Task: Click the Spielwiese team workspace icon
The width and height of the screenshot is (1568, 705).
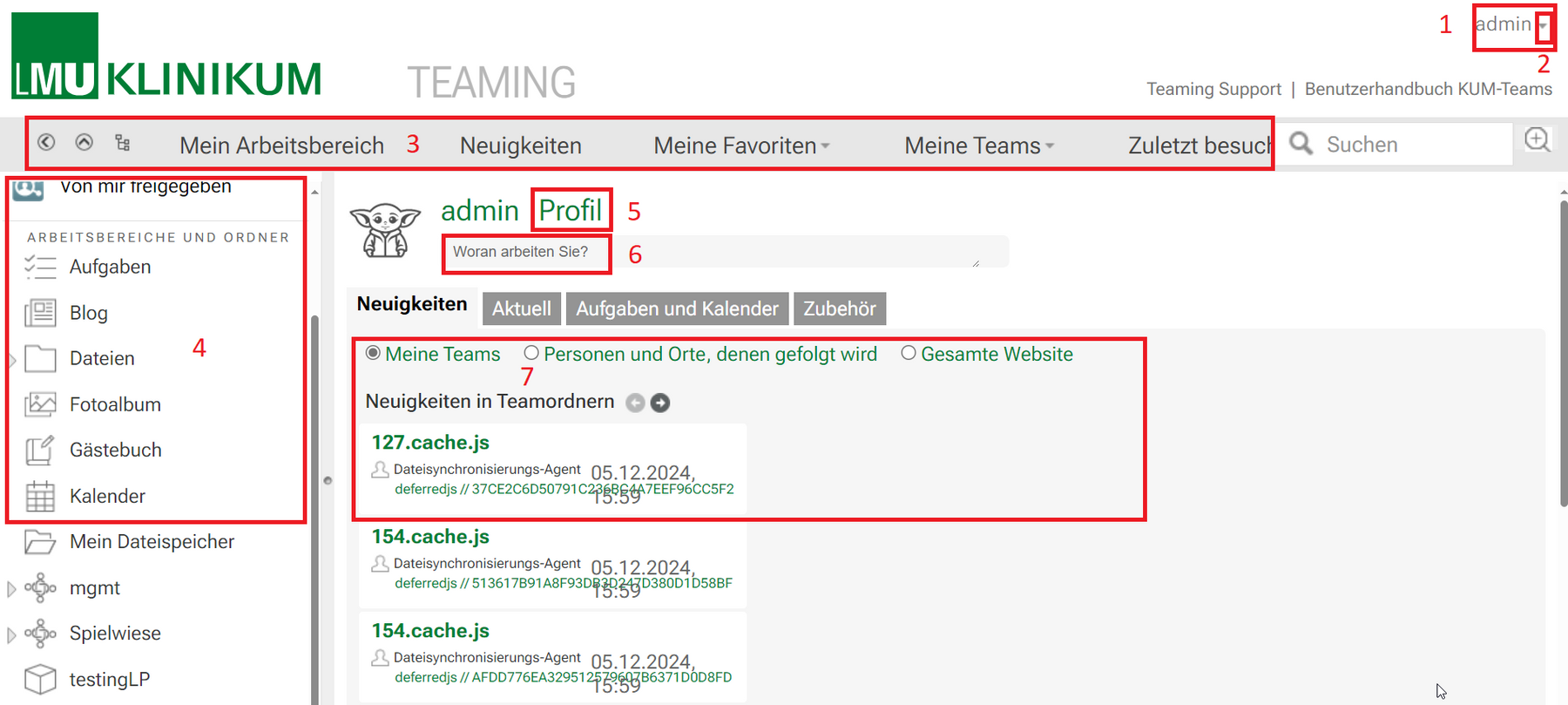Action: point(40,634)
